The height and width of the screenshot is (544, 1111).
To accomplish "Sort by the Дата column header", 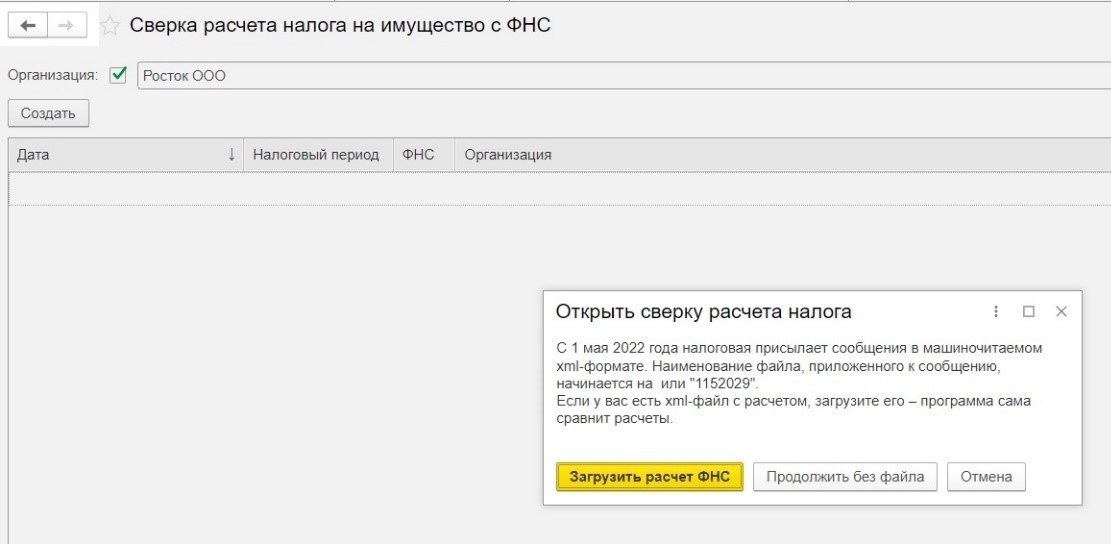I will point(125,154).
